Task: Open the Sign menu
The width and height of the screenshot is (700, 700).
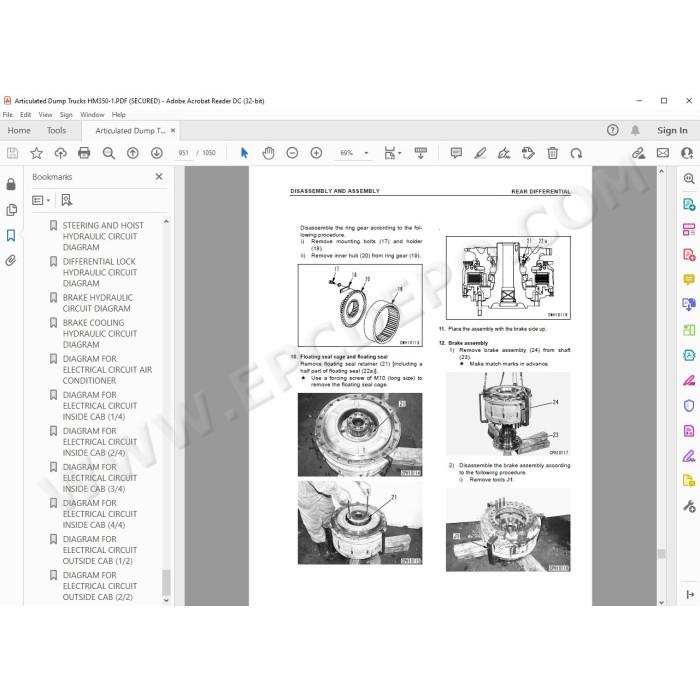Action: tap(66, 115)
